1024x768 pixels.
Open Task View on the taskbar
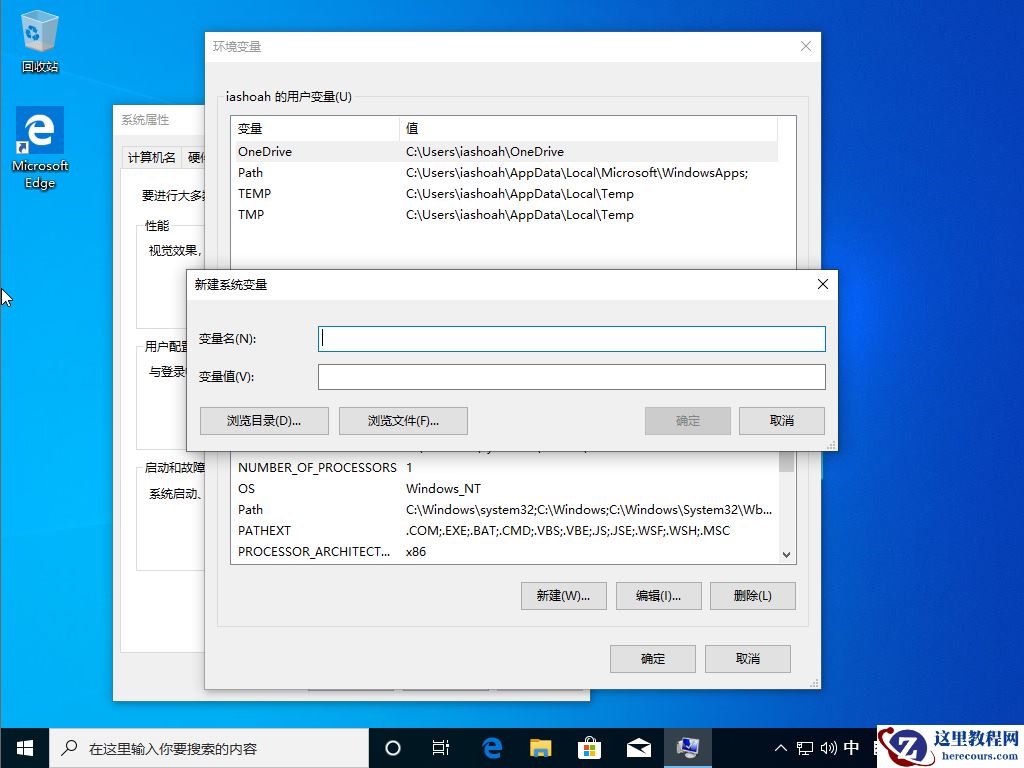point(441,747)
